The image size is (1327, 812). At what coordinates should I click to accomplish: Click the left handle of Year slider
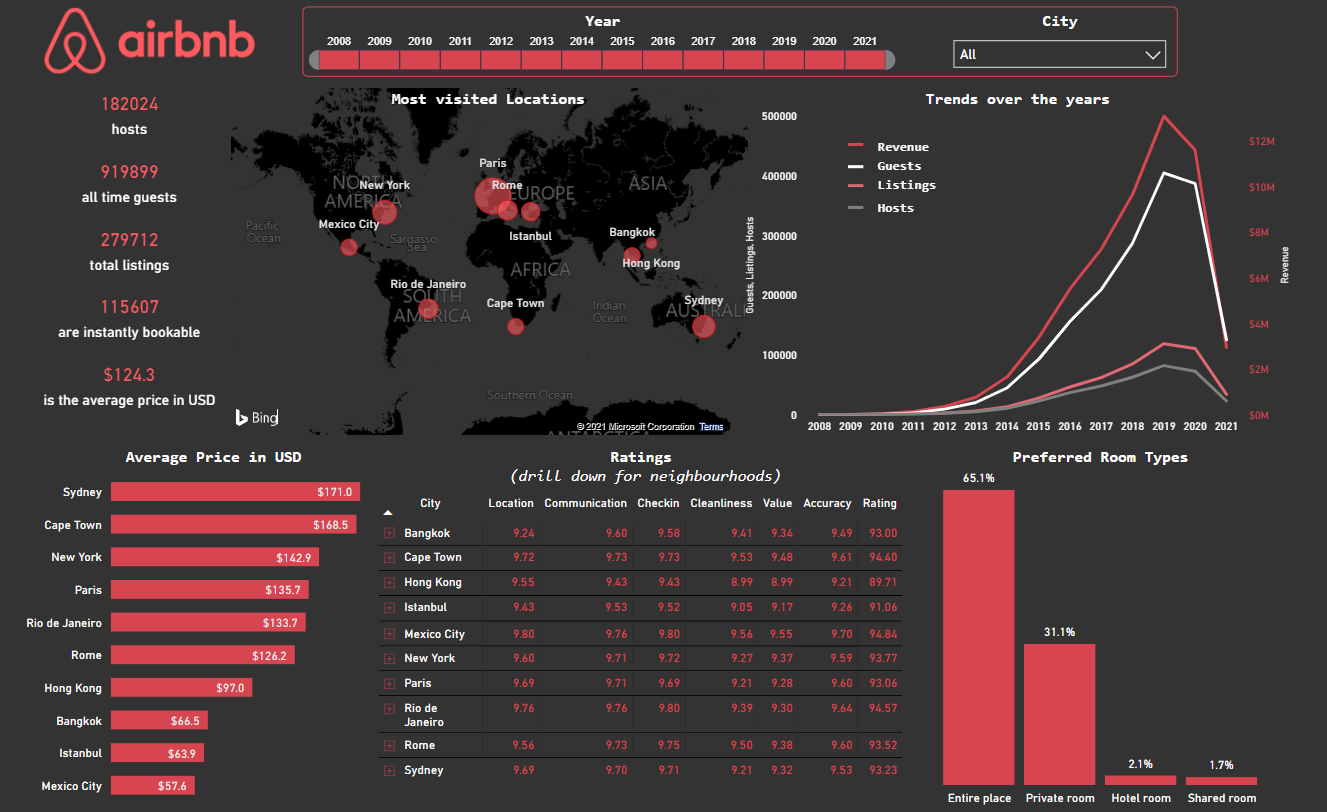click(314, 60)
